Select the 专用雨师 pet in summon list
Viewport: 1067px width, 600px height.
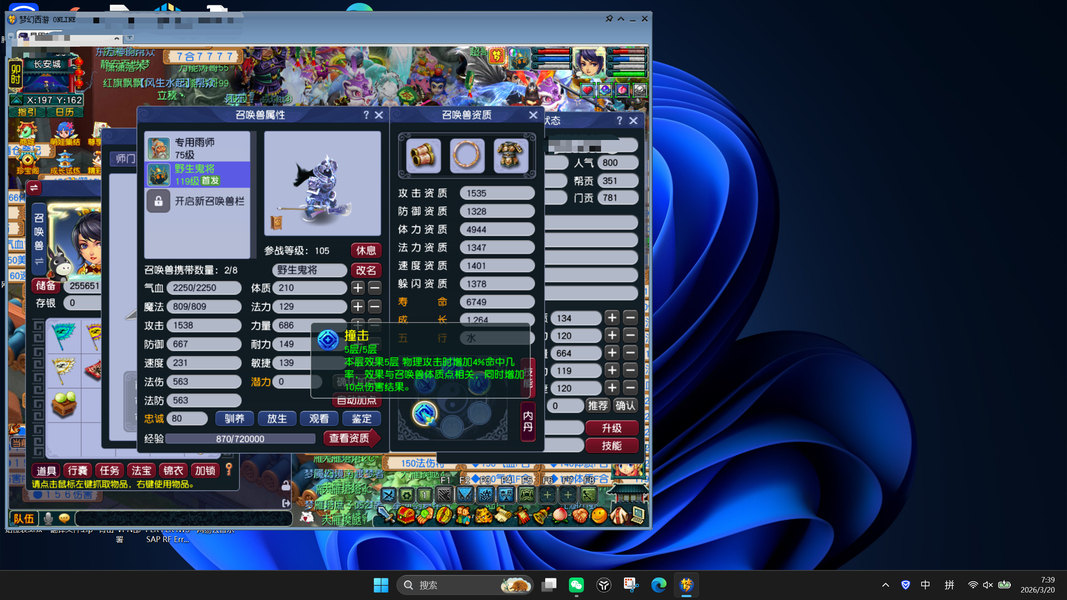tap(197, 148)
